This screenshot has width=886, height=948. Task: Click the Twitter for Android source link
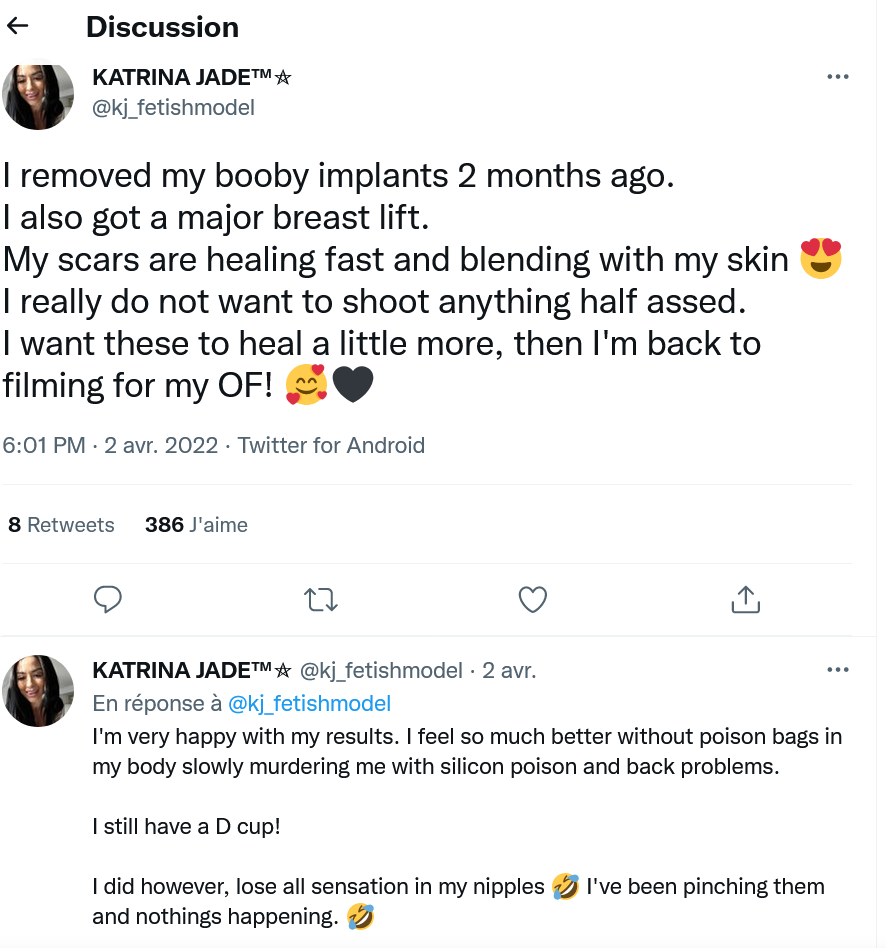tap(331, 445)
